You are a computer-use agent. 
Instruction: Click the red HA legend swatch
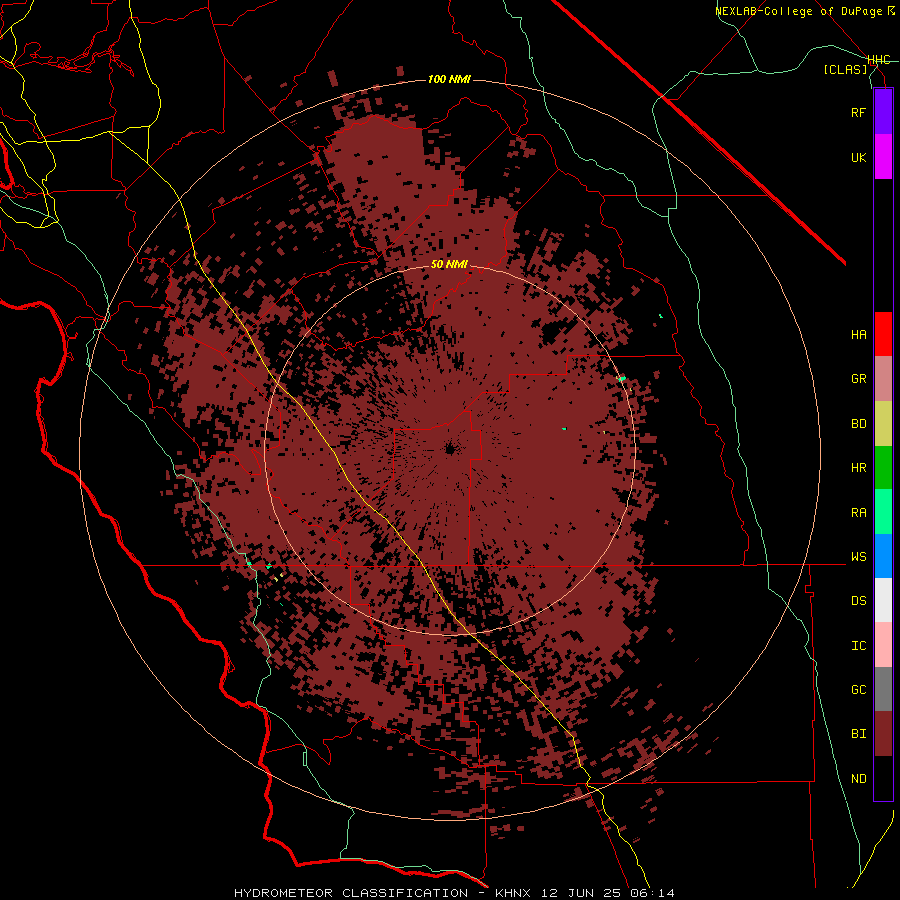pos(883,334)
